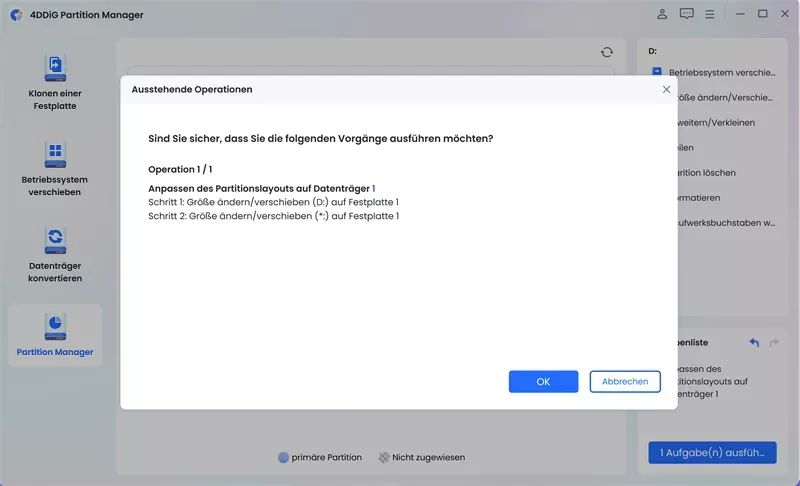Open the hamburger menu icon
This screenshot has width=800, height=486.
pos(710,14)
